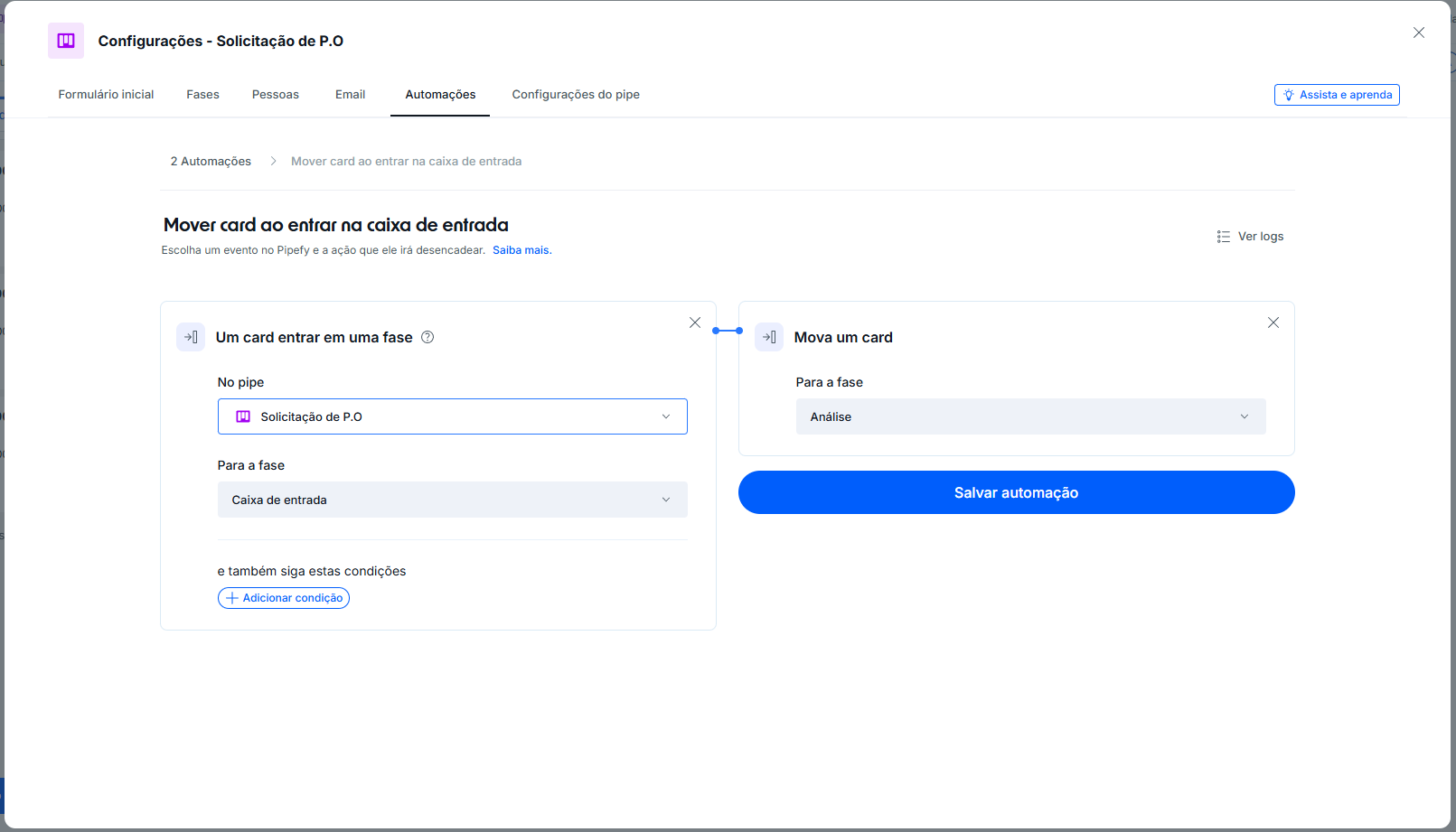Click the 'Mova um card' heading
Viewport: 1456px width, 832px height.
(x=843, y=337)
